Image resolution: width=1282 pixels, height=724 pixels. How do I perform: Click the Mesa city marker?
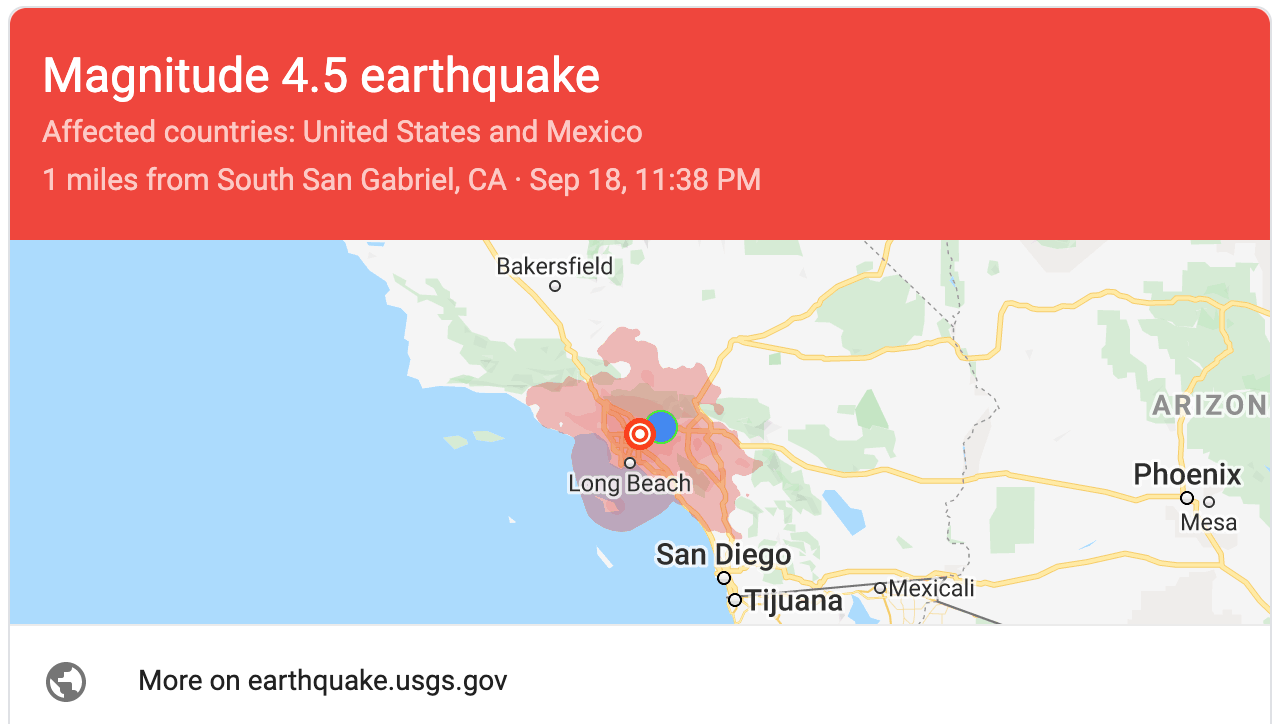[x=1209, y=502]
